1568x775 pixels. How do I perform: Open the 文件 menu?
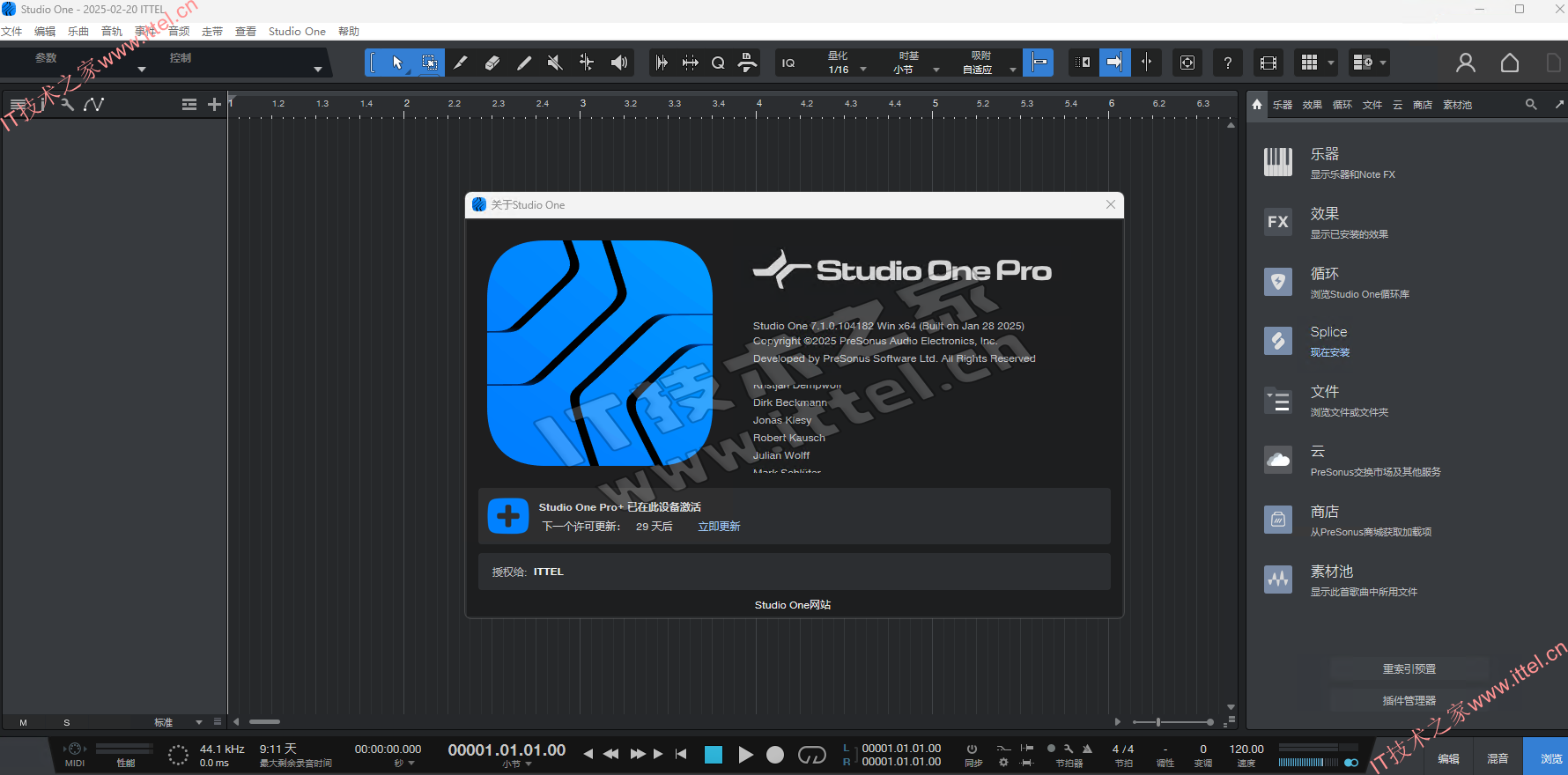[x=11, y=31]
